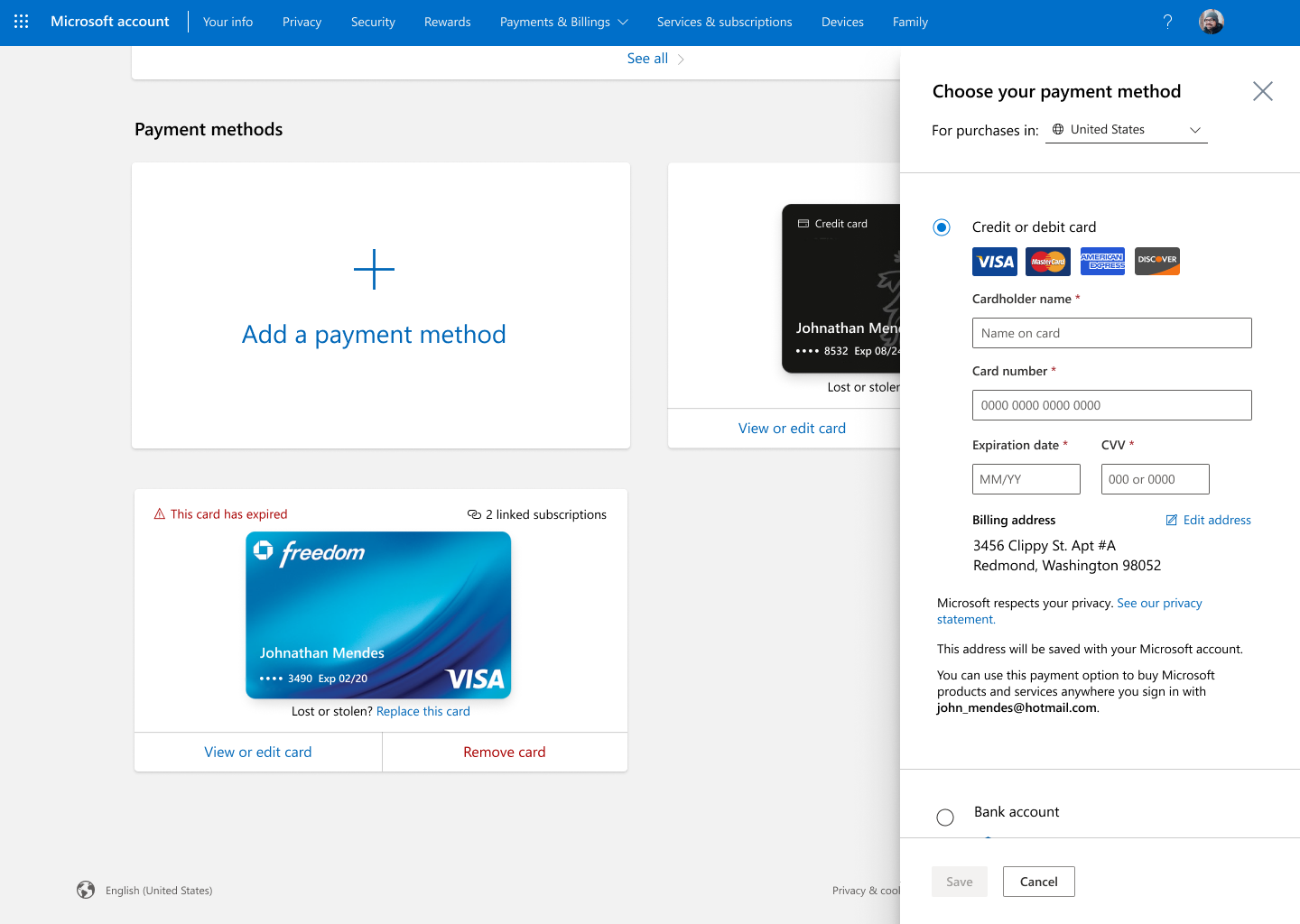Image resolution: width=1300 pixels, height=924 pixels.
Task: Open the Security tab
Action: coord(374,22)
